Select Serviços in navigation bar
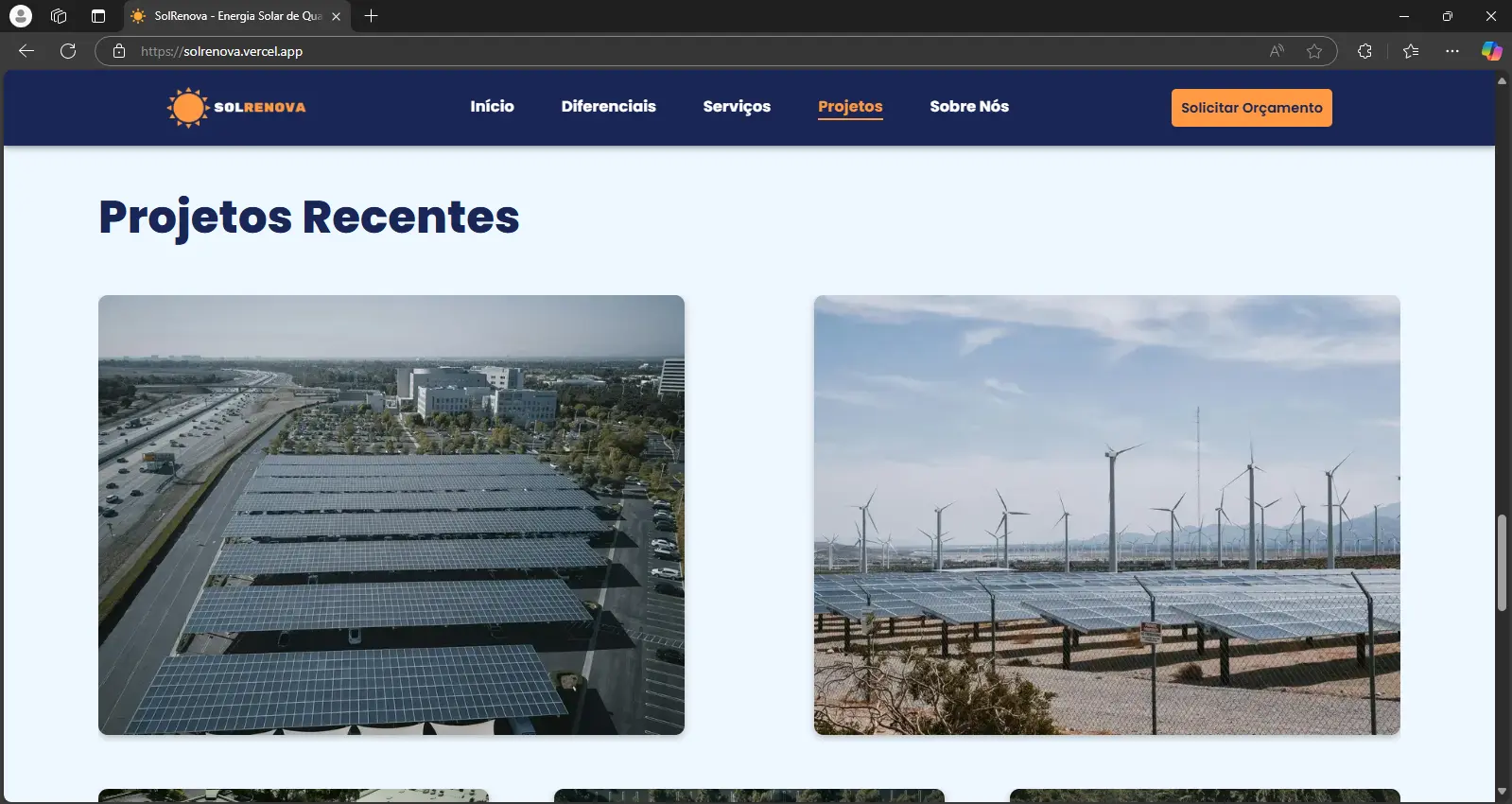Image resolution: width=1512 pixels, height=804 pixels. pyautogui.click(x=737, y=107)
